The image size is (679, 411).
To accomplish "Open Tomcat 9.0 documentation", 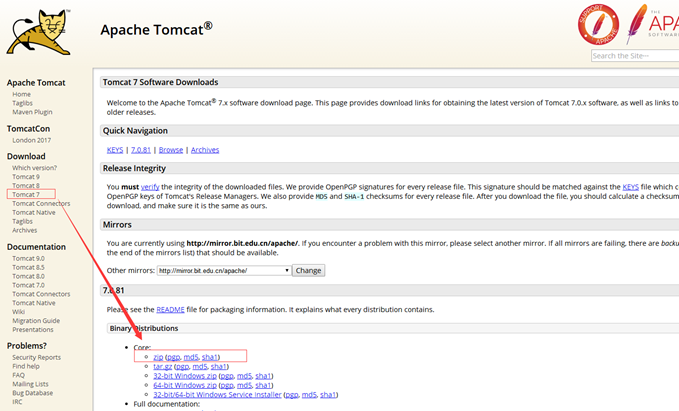I will 28,259.
